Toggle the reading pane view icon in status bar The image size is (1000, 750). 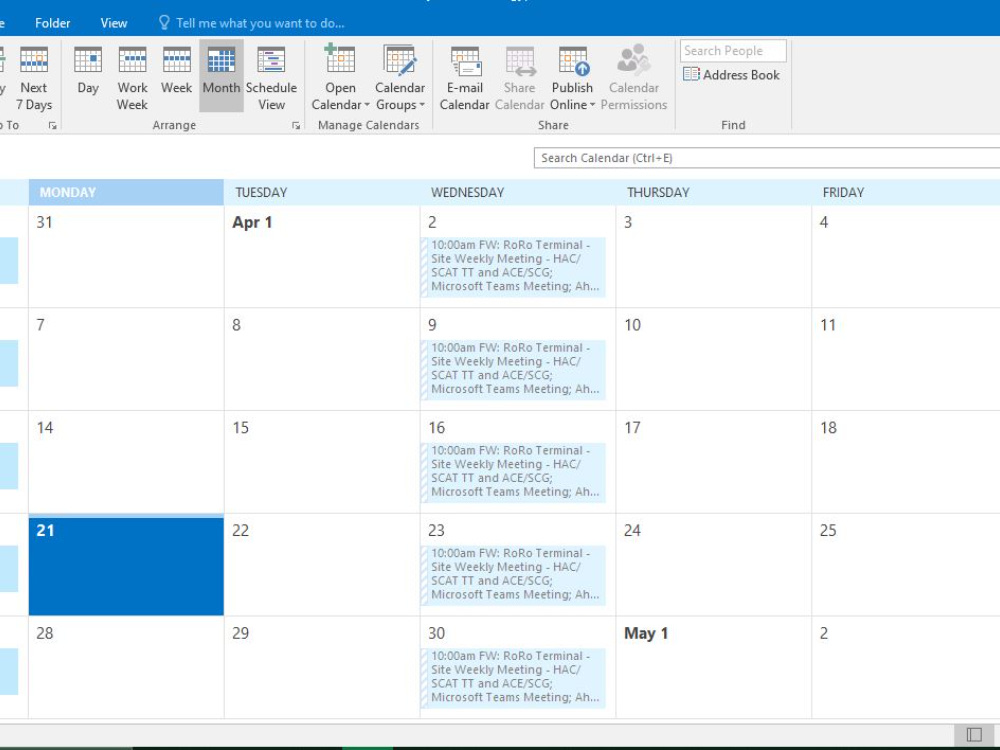(974, 735)
